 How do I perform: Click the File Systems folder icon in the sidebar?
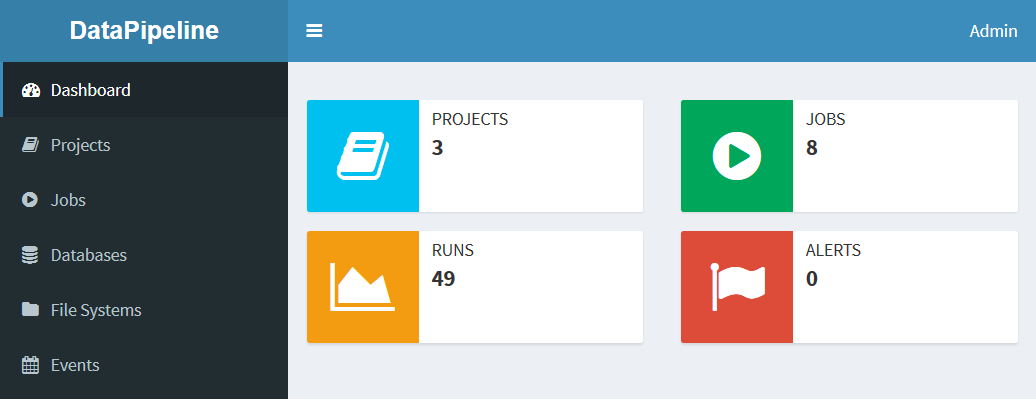click(30, 309)
